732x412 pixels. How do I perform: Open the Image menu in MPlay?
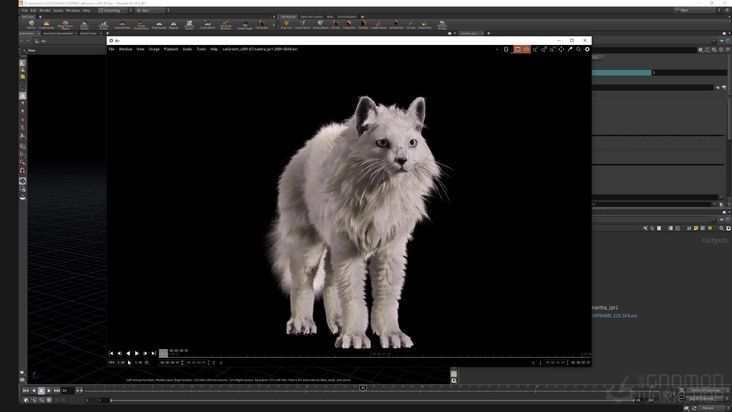[x=154, y=49]
